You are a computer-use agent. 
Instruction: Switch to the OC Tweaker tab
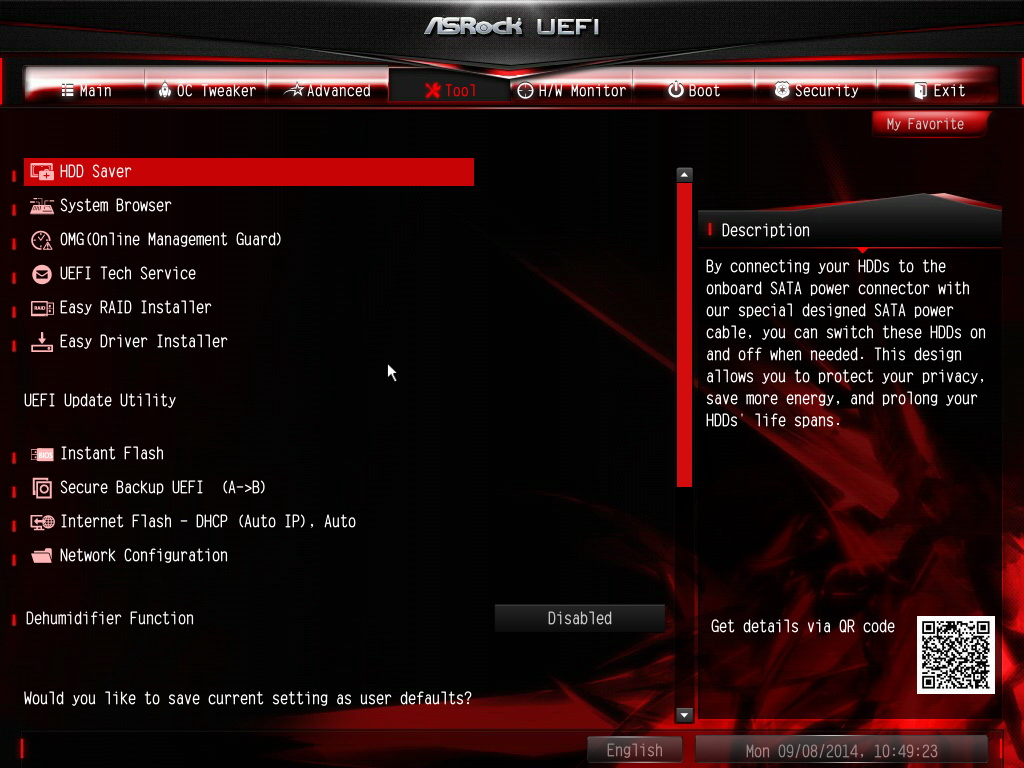point(206,87)
